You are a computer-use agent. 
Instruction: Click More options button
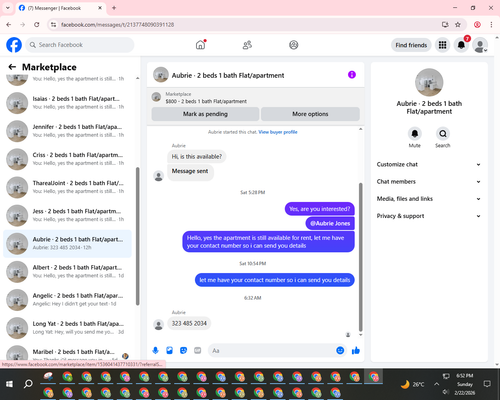310,114
